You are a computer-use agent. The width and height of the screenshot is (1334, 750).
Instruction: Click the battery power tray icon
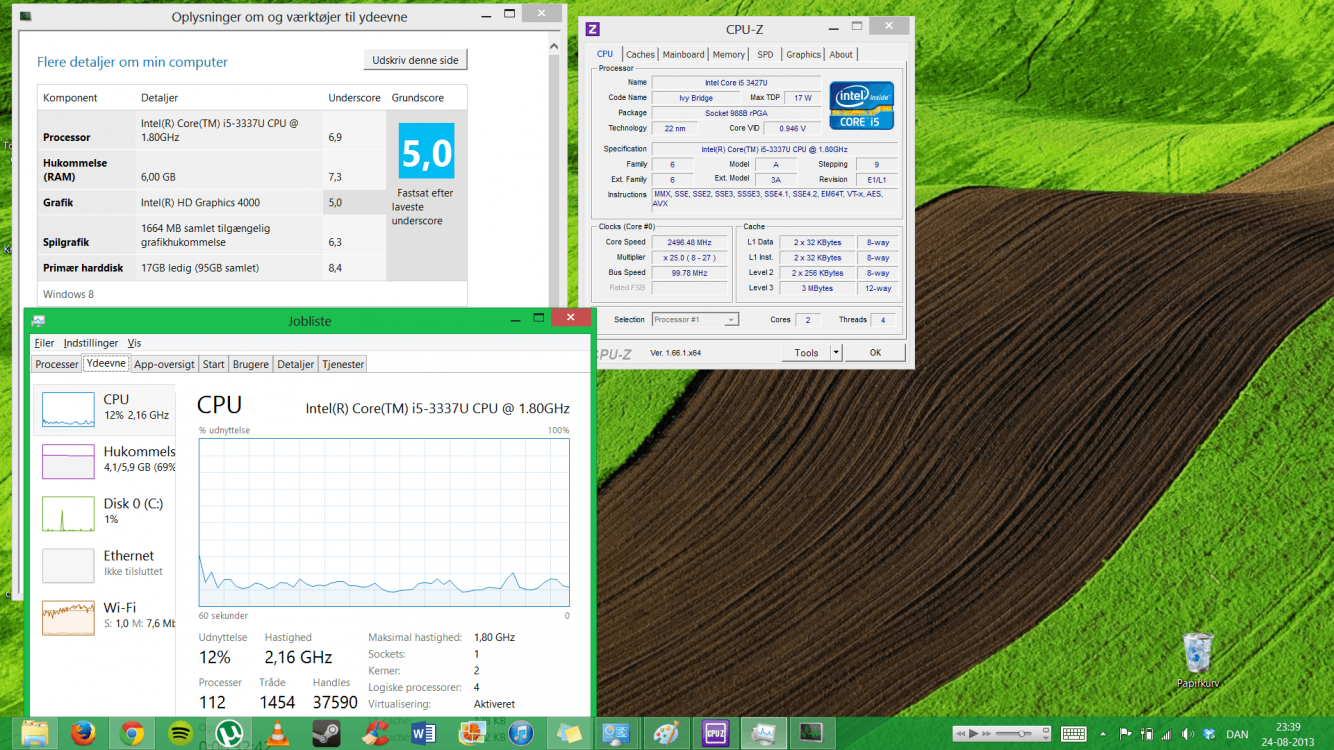[1146, 734]
